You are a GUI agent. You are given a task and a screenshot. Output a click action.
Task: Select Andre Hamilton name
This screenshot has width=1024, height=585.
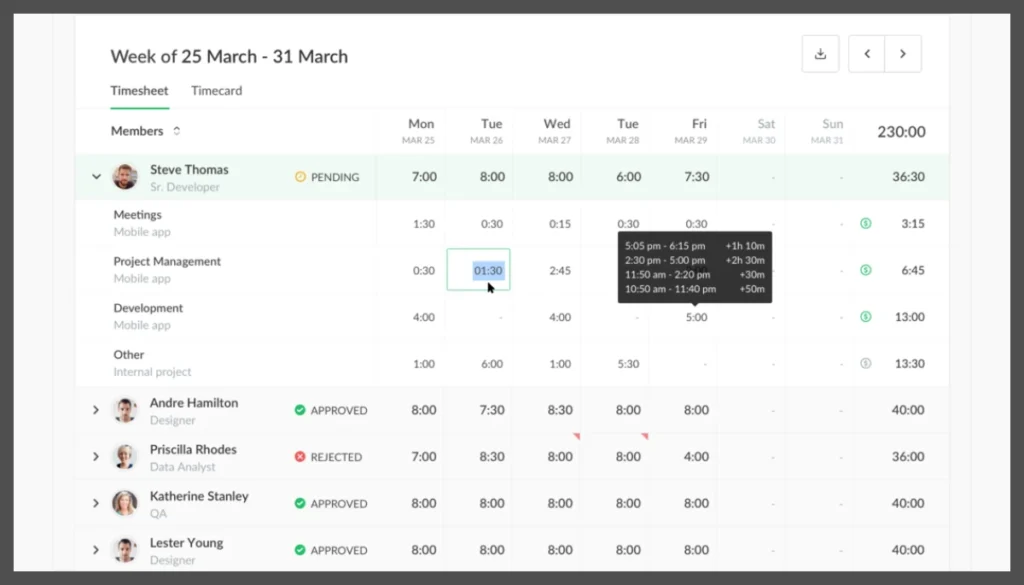(194, 403)
